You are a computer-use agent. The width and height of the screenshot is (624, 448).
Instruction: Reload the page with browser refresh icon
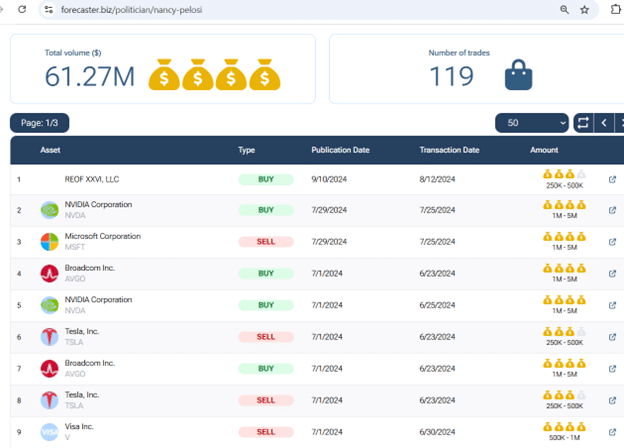(22, 9)
